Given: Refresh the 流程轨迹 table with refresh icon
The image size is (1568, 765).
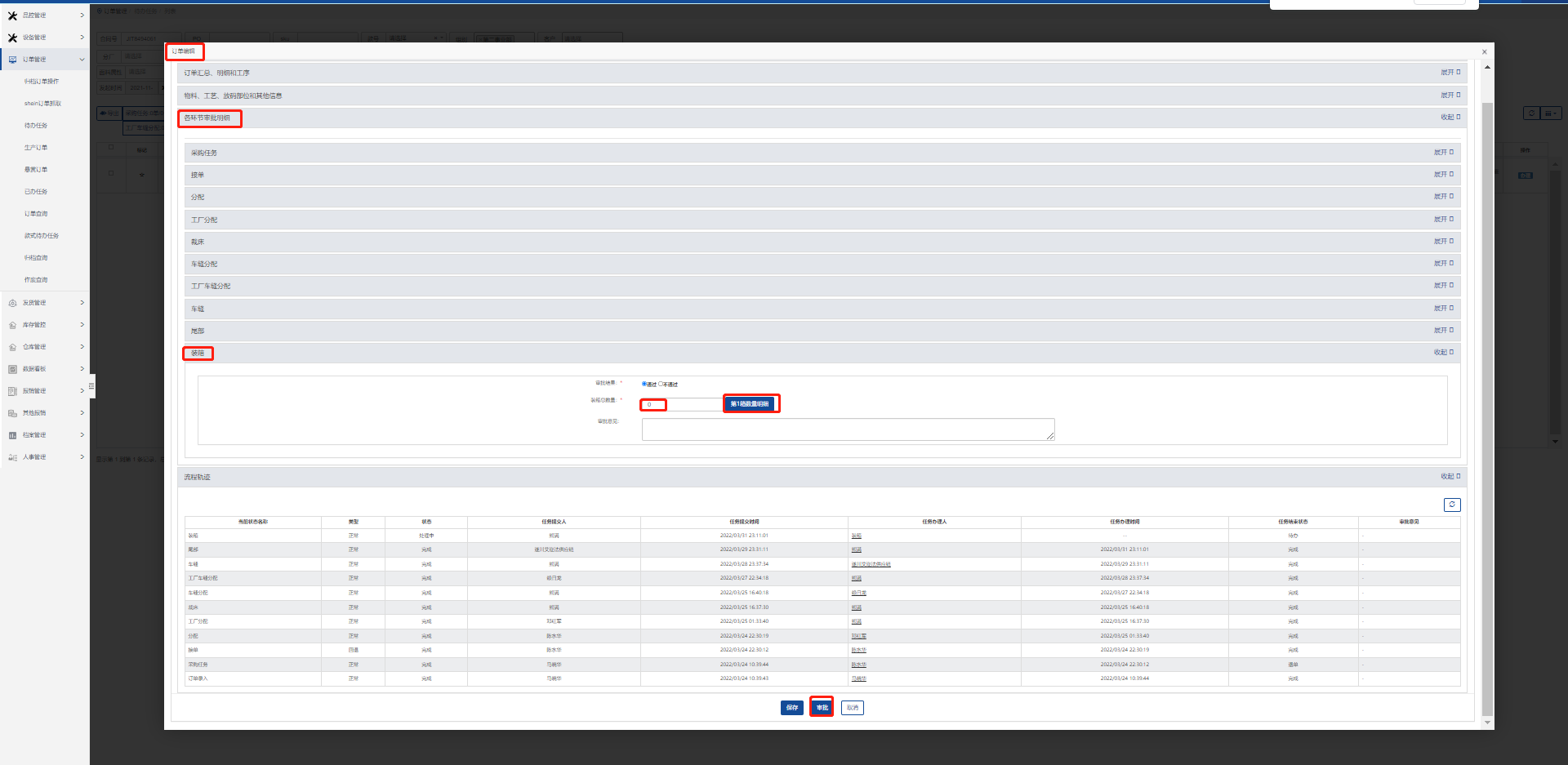Looking at the screenshot, I should click(x=1452, y=505).
